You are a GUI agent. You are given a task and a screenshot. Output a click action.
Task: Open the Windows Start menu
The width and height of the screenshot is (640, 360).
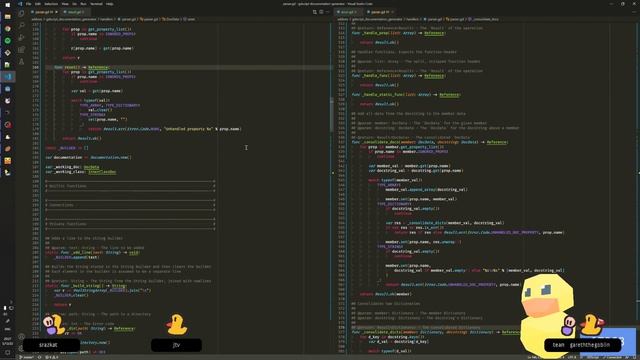7,4
